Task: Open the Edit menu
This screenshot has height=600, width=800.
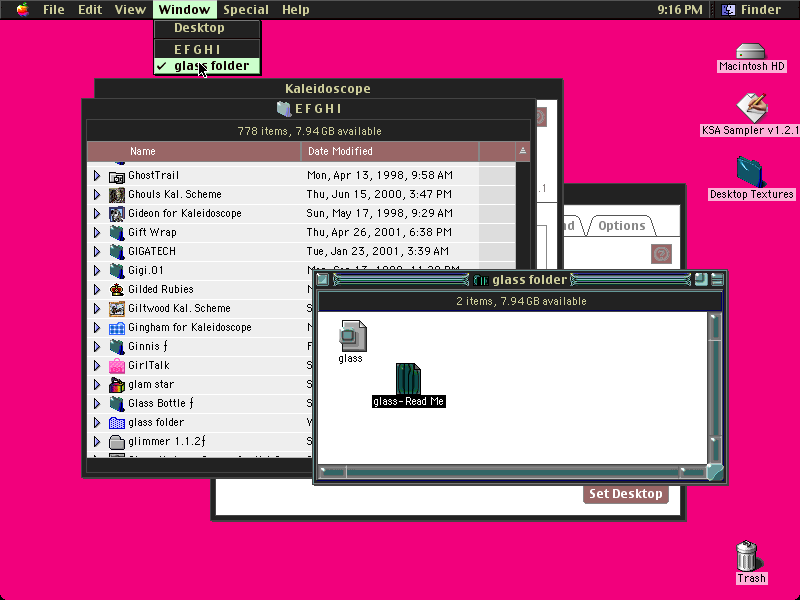Action: (x=90, y=10)
